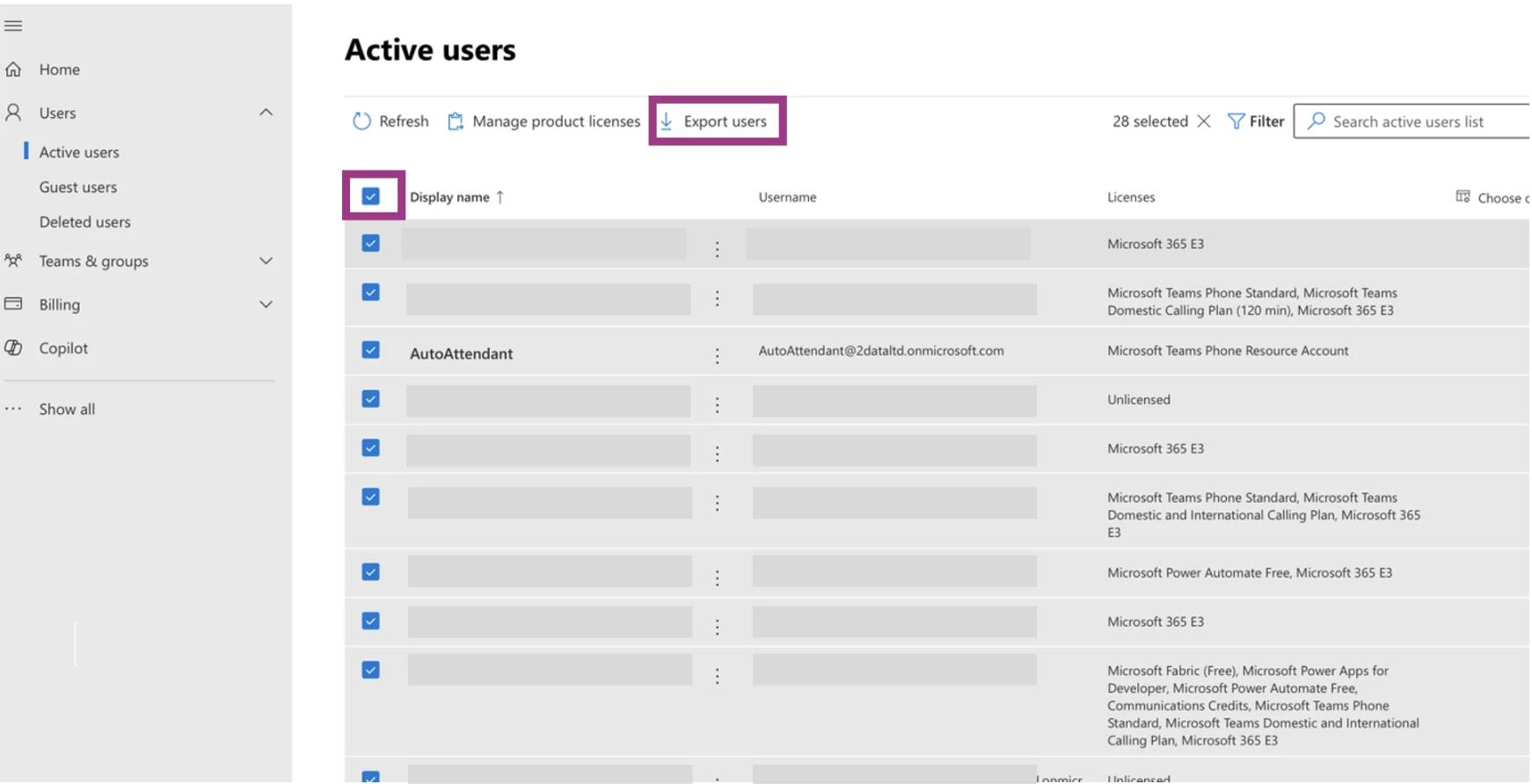
Task: Open Active users page
Action: (79, 152)
